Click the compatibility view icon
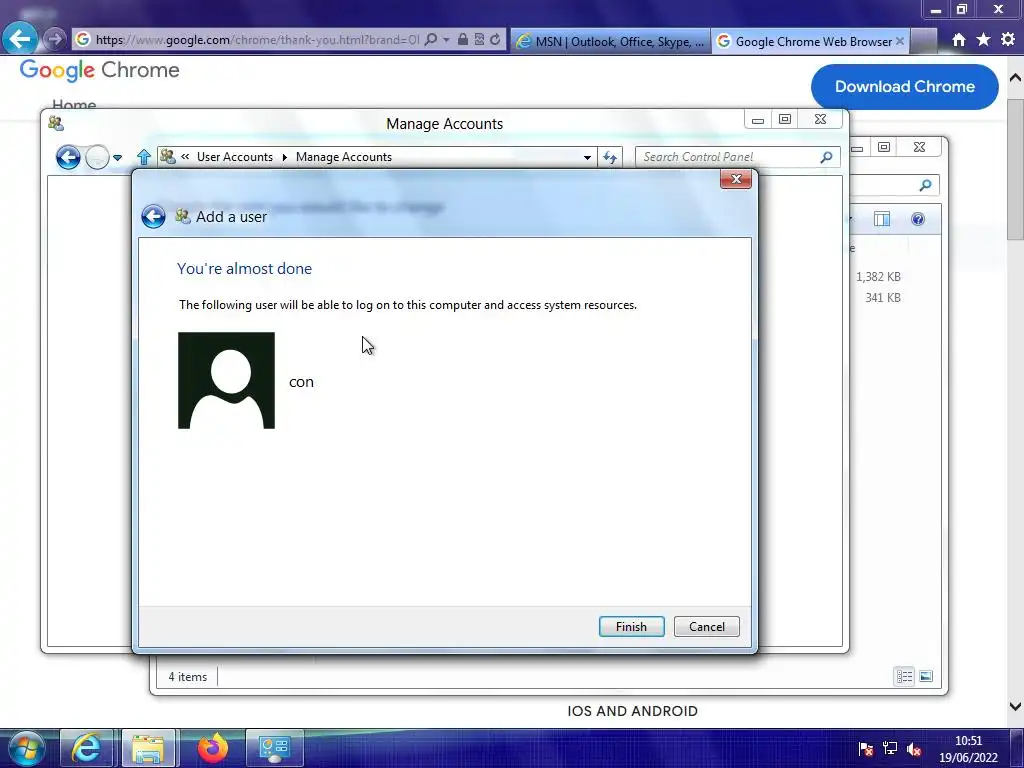The width and height of the screenshot is (1024, 768). click(x=479, y=39)
